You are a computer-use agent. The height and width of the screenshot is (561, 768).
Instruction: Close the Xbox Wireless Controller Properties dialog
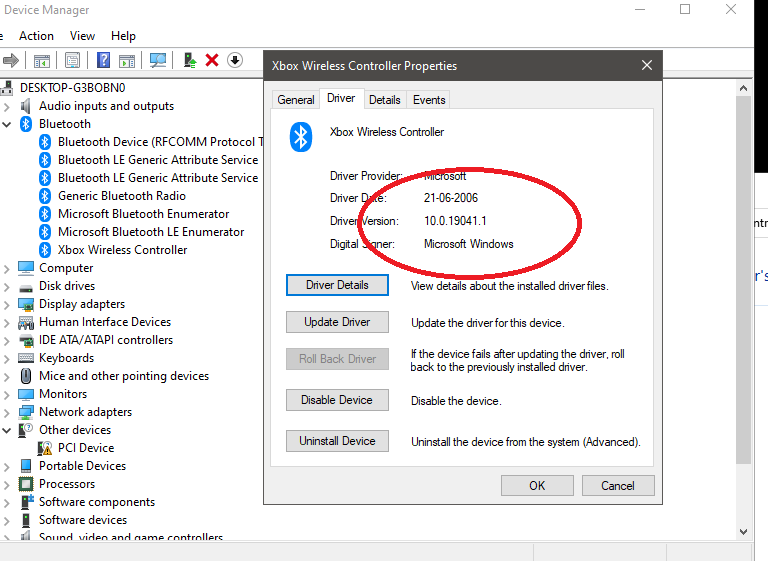tap(647, 65)
